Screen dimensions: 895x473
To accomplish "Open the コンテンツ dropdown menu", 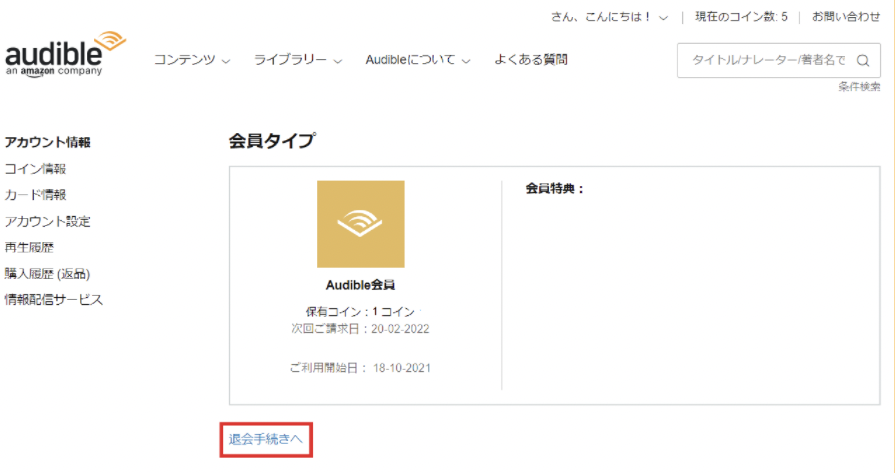I will 192,60.
